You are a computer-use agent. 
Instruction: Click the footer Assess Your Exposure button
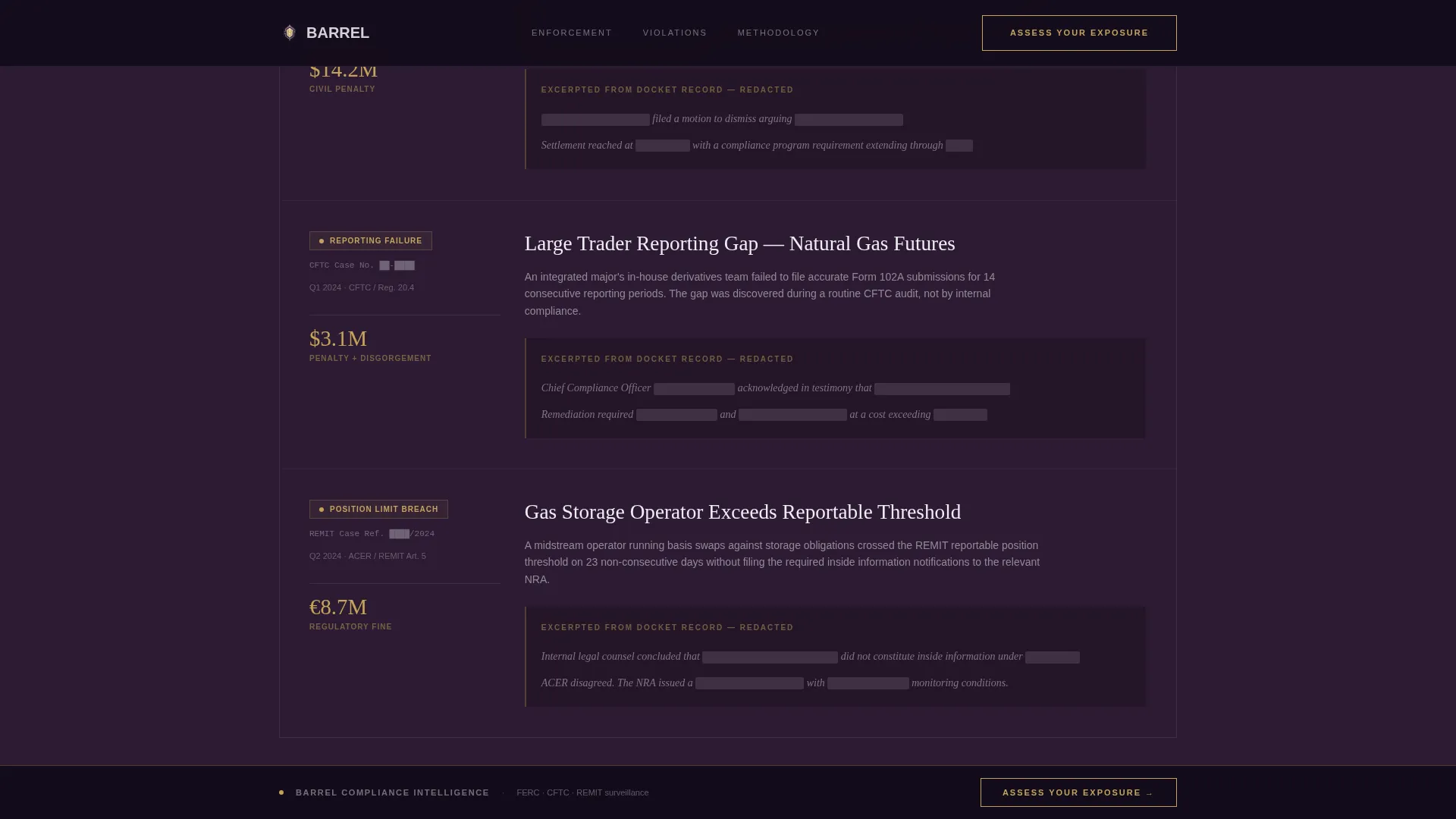tap(1078, 792)
